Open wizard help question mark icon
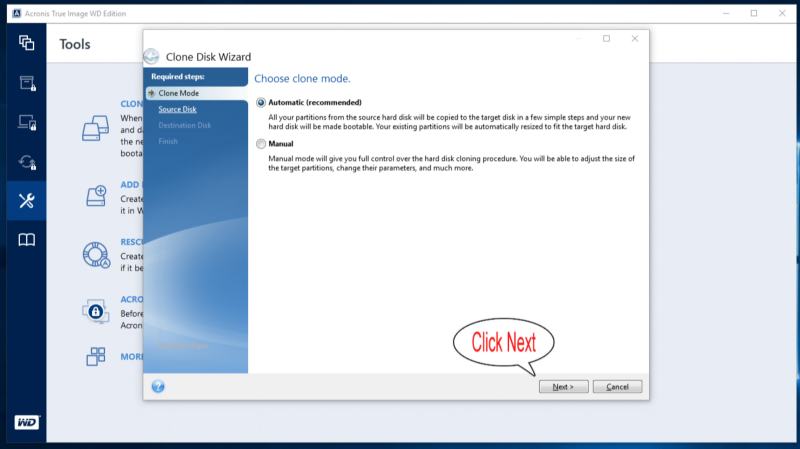The height and width of the screenshot is (449, 800). (158, 386)
